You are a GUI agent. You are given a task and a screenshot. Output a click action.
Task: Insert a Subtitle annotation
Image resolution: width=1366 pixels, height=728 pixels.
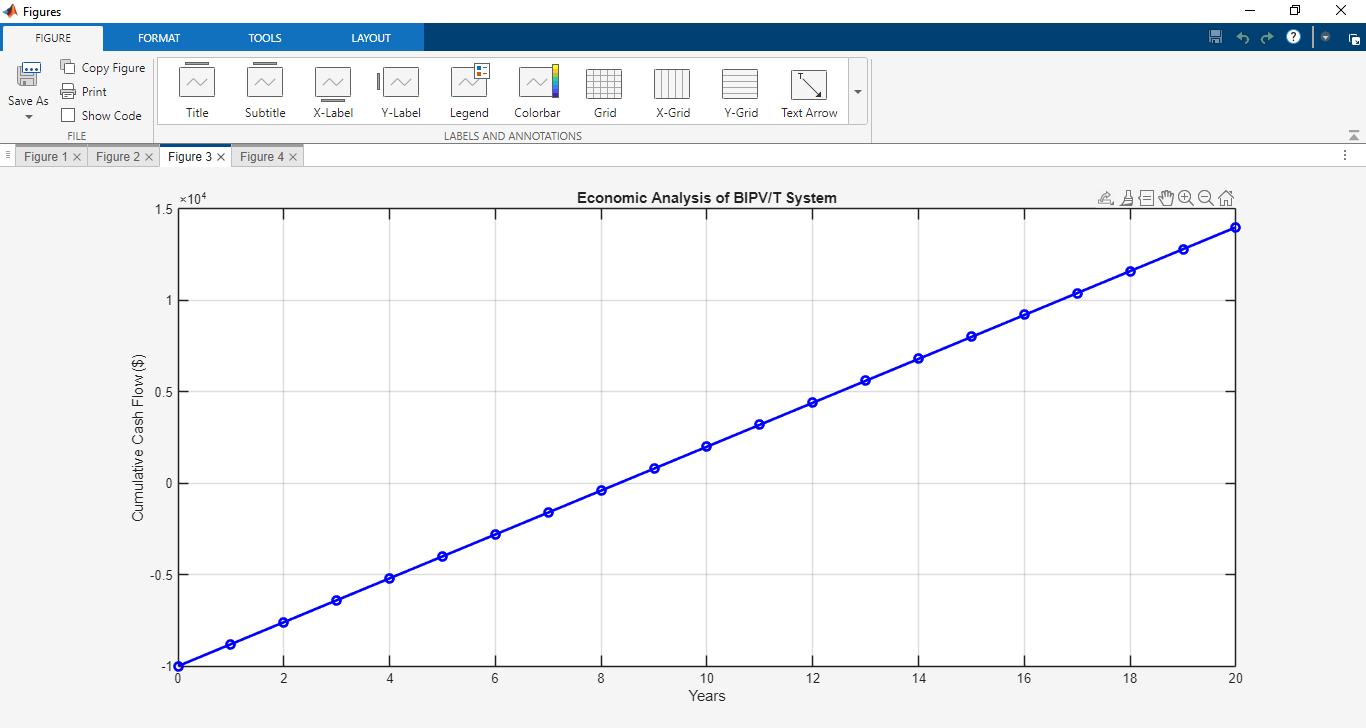click(265, 92)
